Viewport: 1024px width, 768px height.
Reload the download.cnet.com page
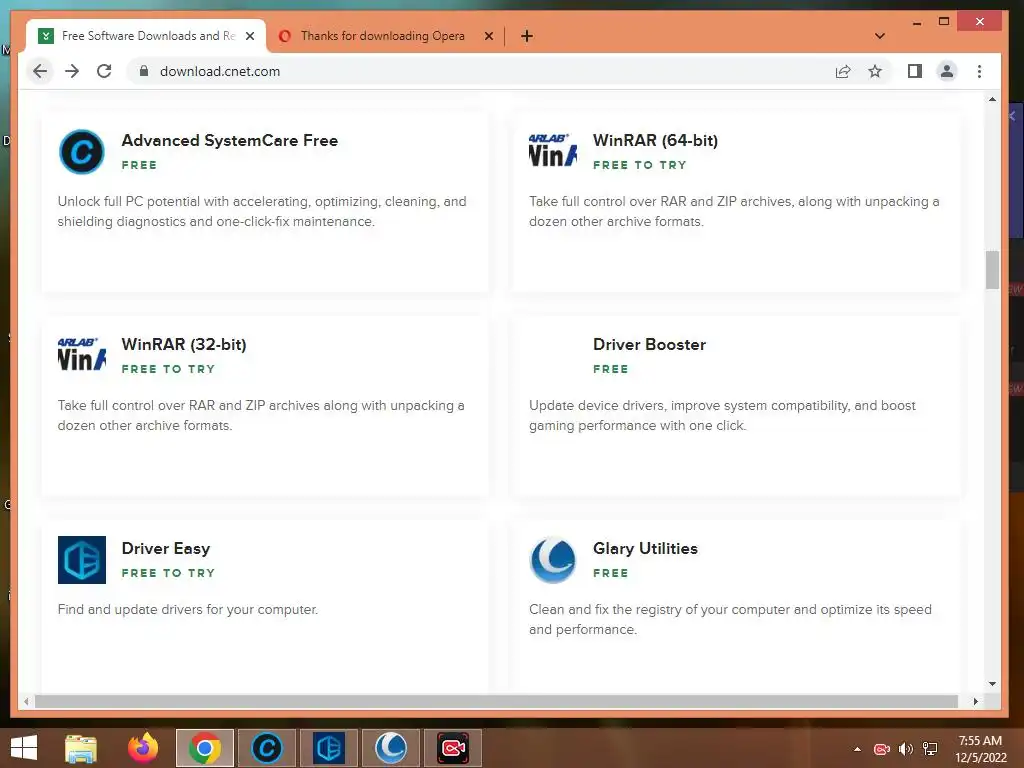(104, 71)
